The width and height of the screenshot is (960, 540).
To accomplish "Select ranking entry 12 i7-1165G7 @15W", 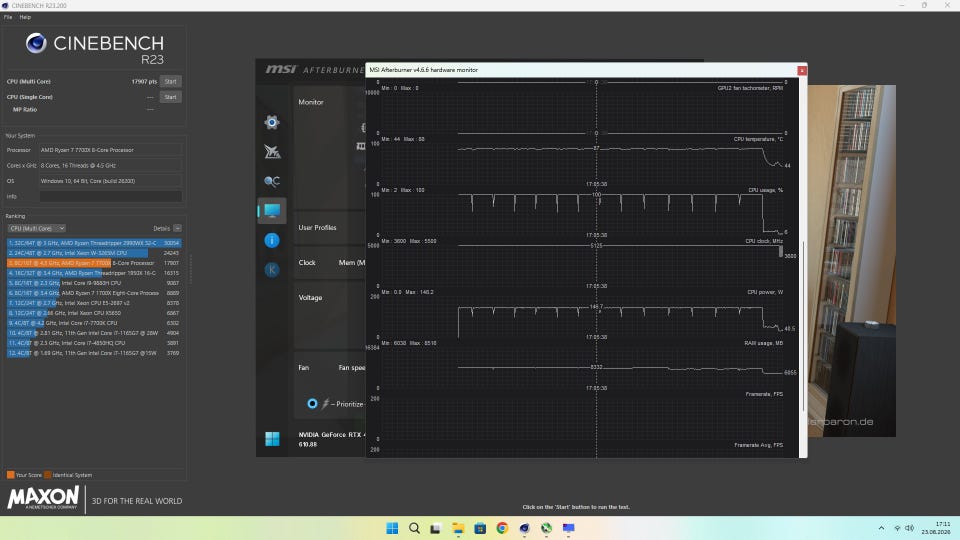I will tap(94, 353).
